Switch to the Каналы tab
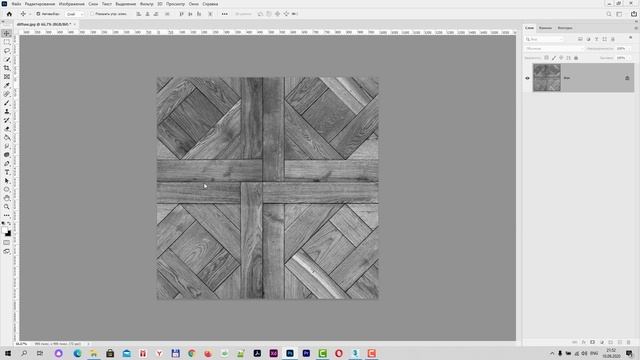The height and width of the screenshot is (360, 640). (x=545, y=28)
